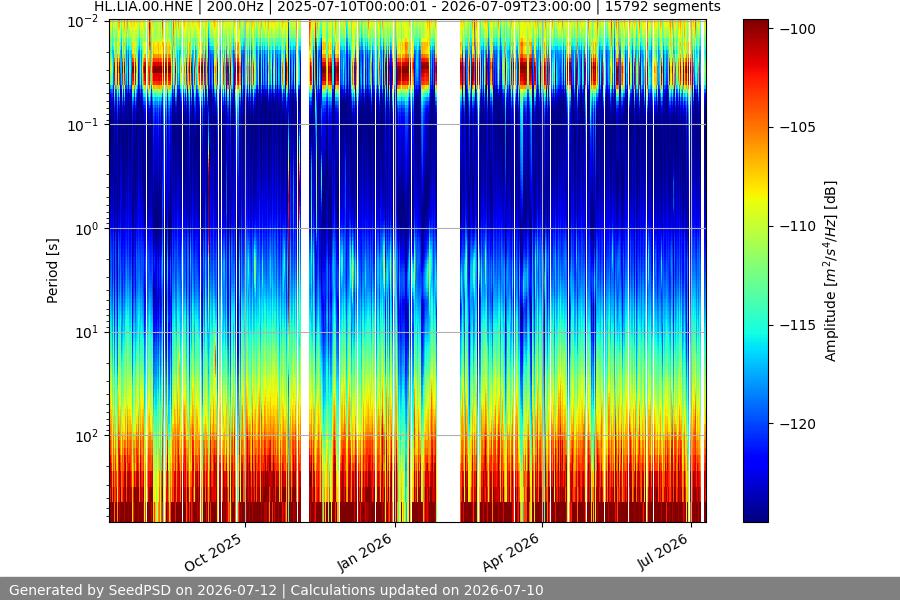Click the colorbar label '−115'

(x=798, y=325)
